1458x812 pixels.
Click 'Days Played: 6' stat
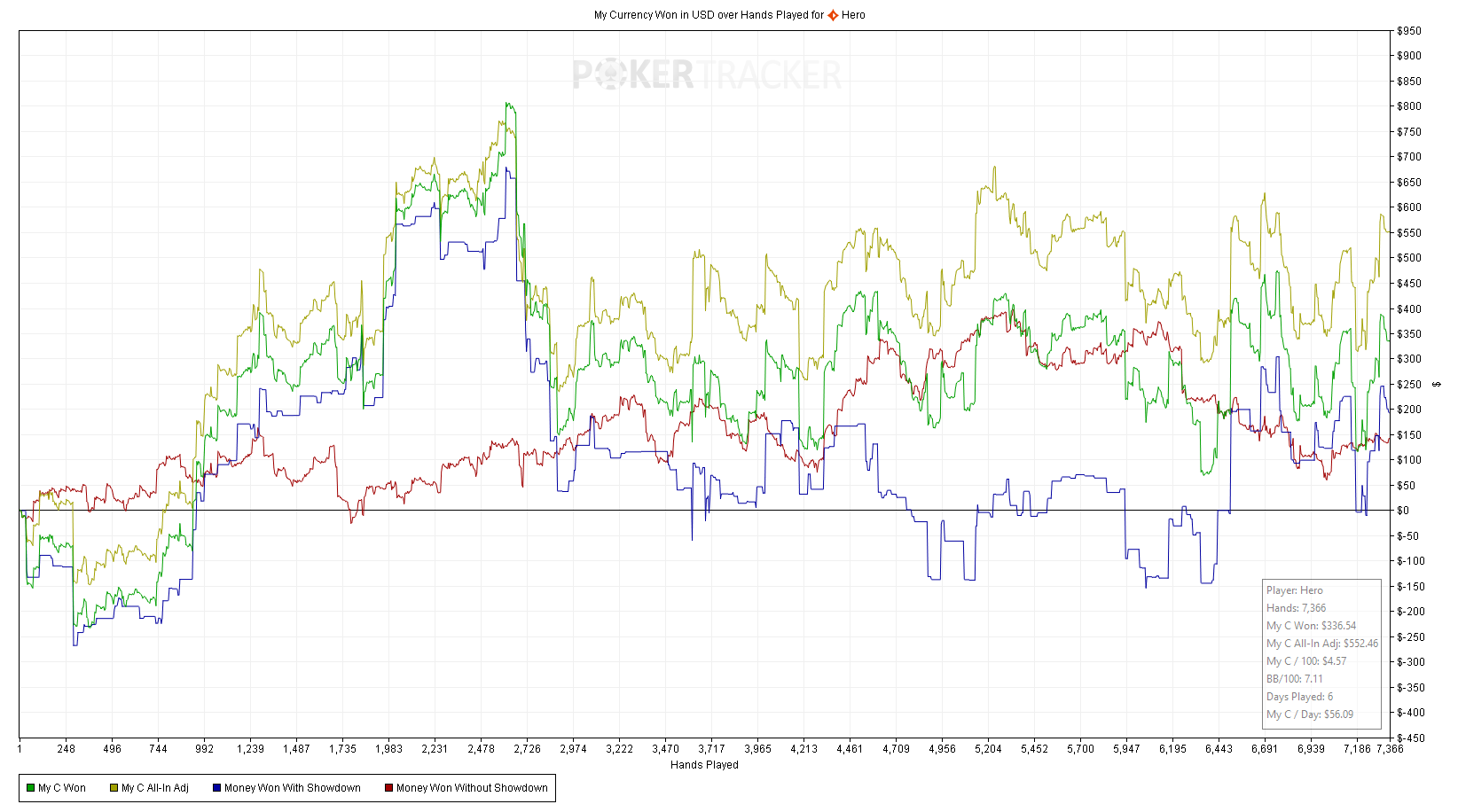1299,697
